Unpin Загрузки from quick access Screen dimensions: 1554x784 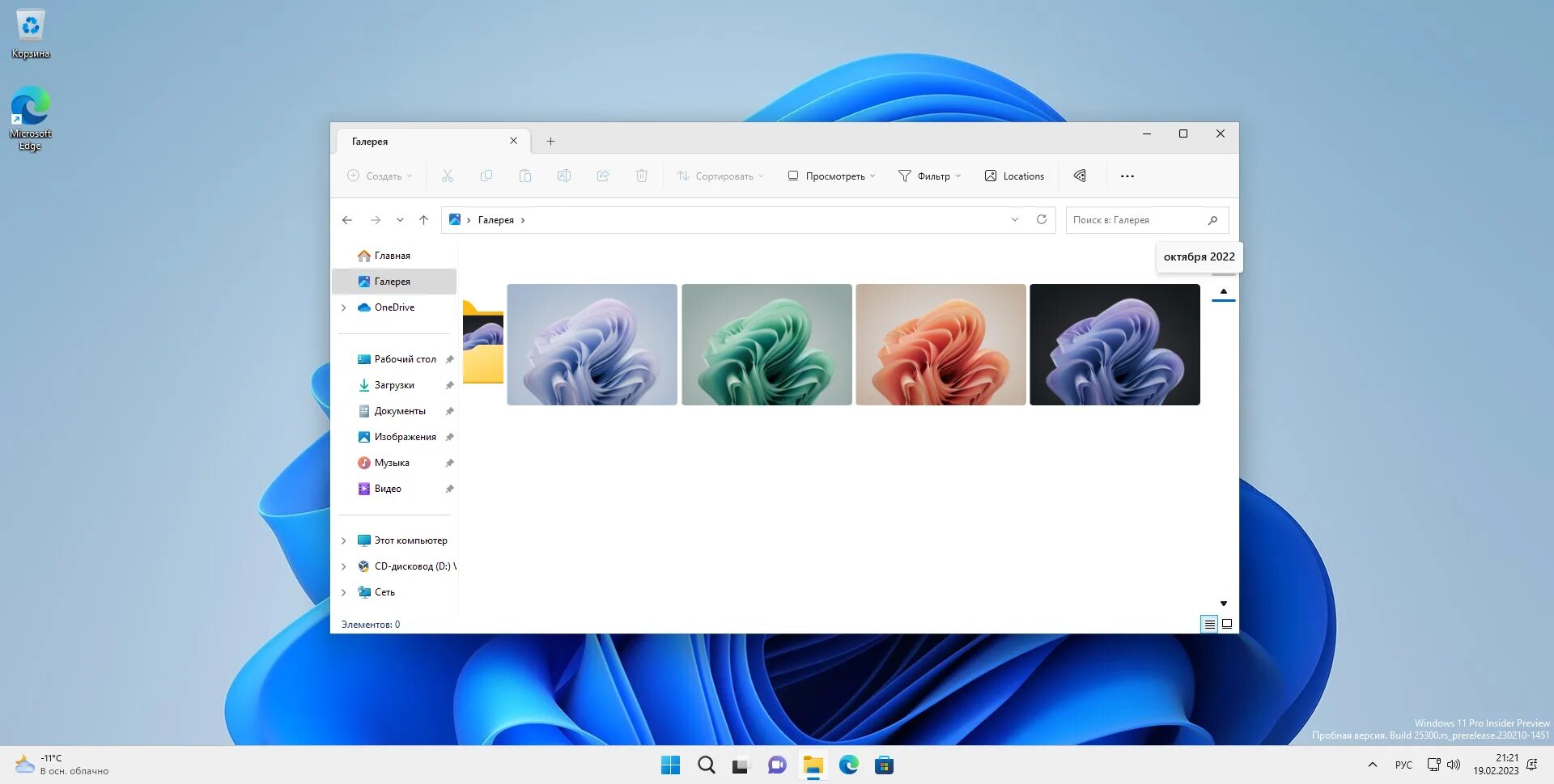coord(450,385)
